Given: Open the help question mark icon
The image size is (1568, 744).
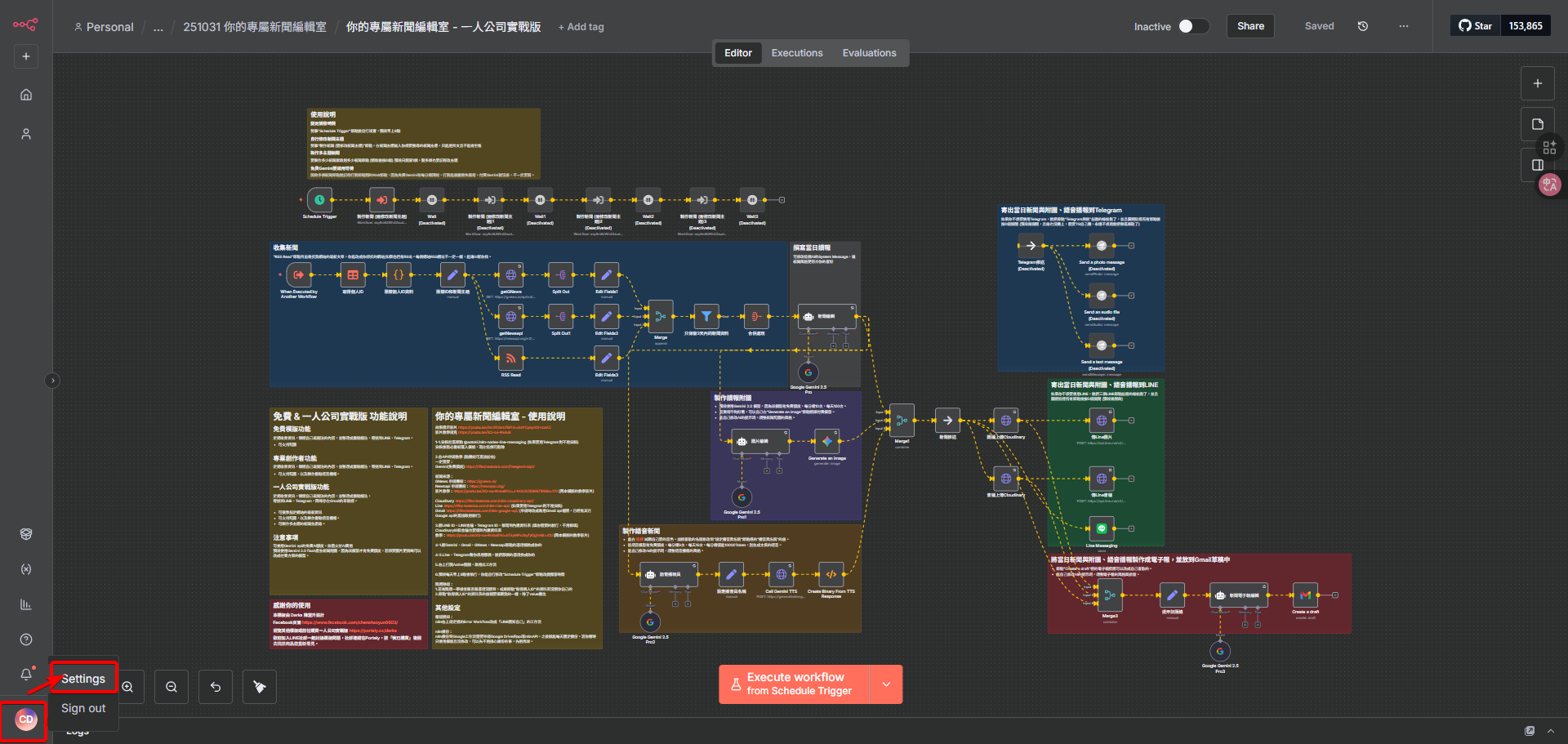Looking at the screenshot, I should (26, 639).
